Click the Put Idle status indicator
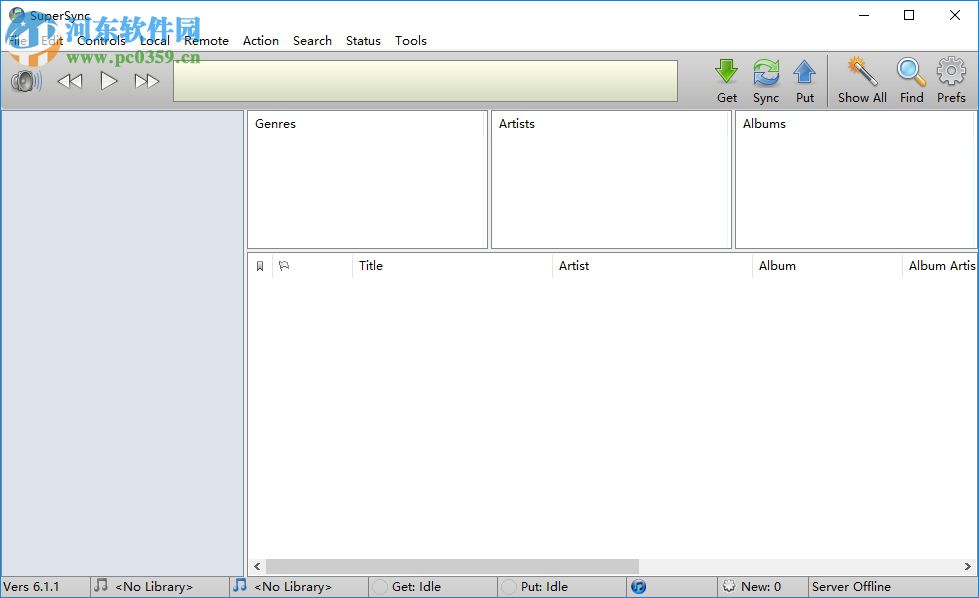Viewport: 979px width, 598px height. [x=509, y=587]
